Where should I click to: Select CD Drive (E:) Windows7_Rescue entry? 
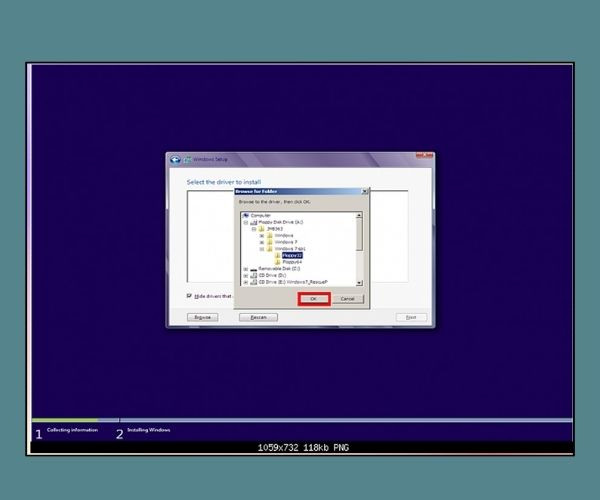coord(293,282)
